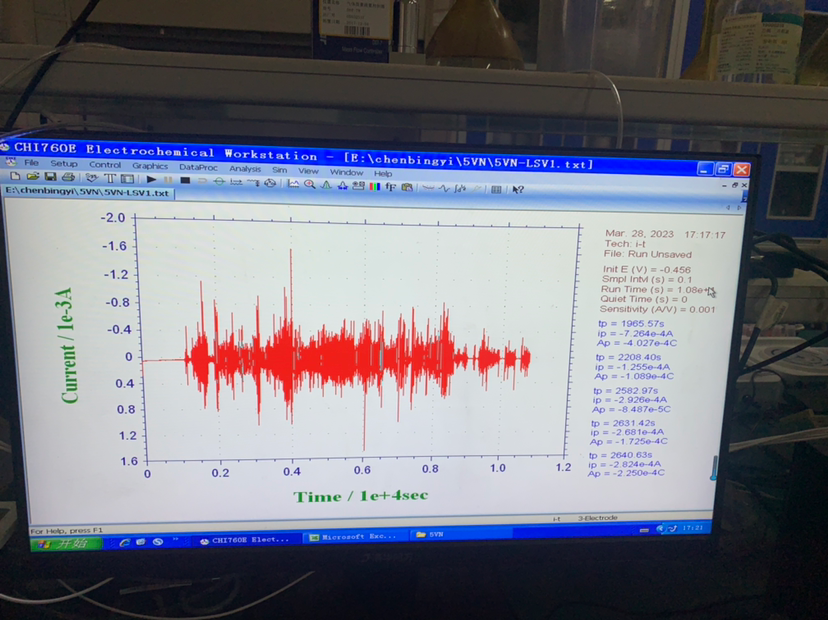Launch Internet Explorer from quick launch

coord(125,542)
